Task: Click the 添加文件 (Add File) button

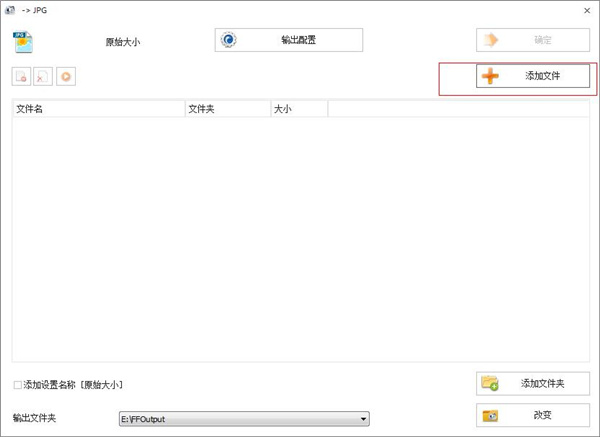Action: tap(533, 76)
